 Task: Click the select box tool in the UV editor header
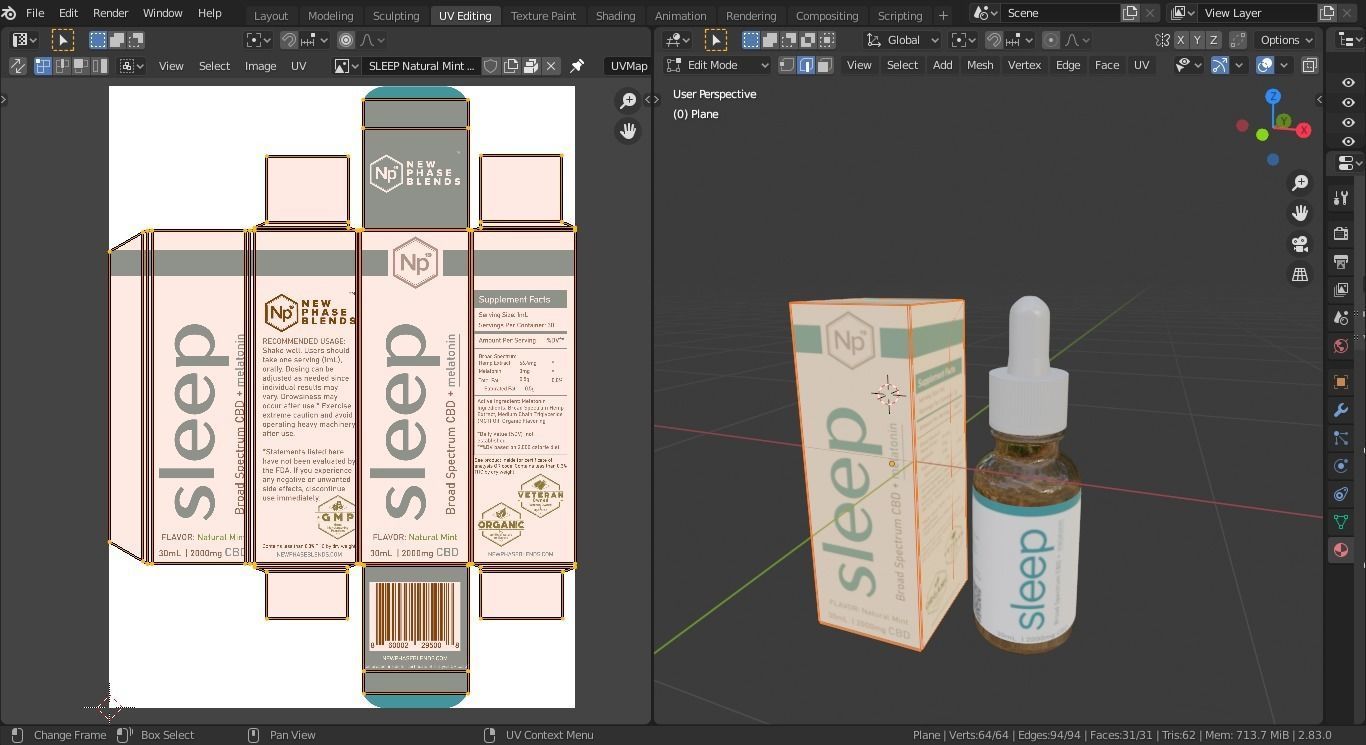[x=62, y=40]
